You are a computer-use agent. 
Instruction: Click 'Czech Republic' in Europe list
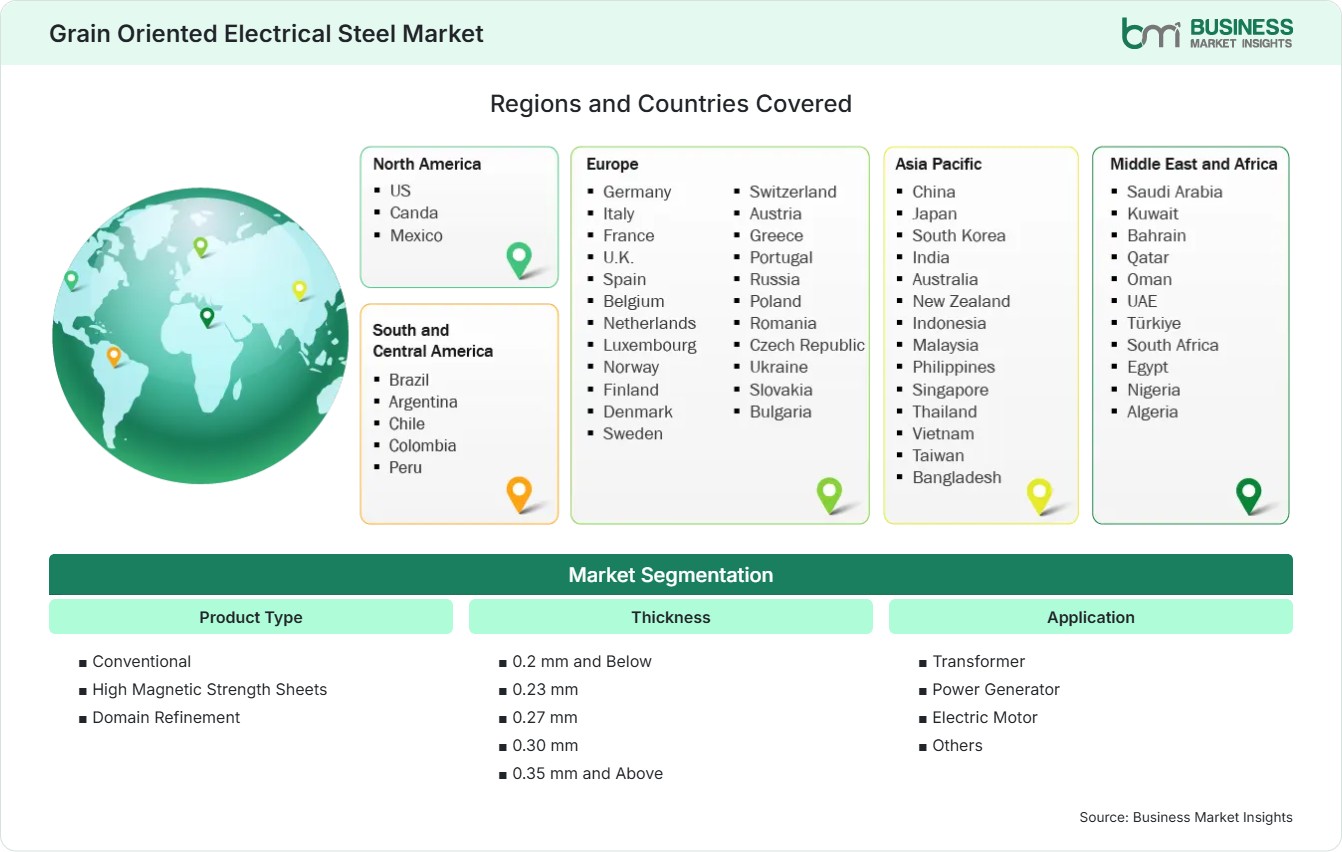point(807,345)
